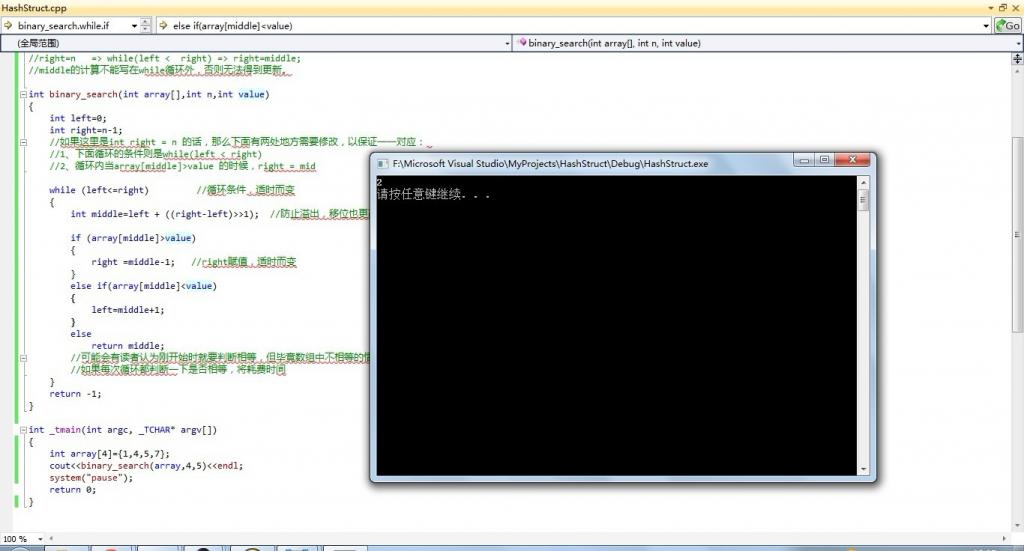Click the Go button in navigation bar
The image size is (1024, 551).
(1006, 25)
